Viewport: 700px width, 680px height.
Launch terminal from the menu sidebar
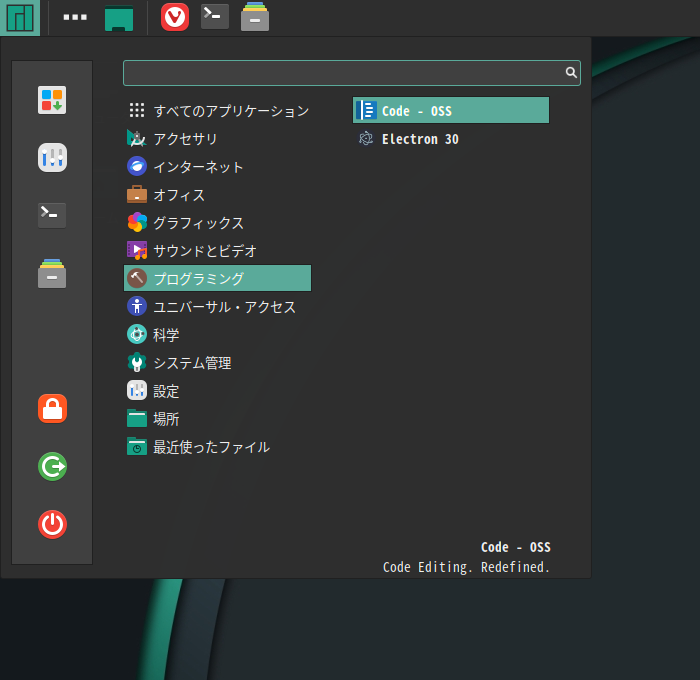point(52,215)
